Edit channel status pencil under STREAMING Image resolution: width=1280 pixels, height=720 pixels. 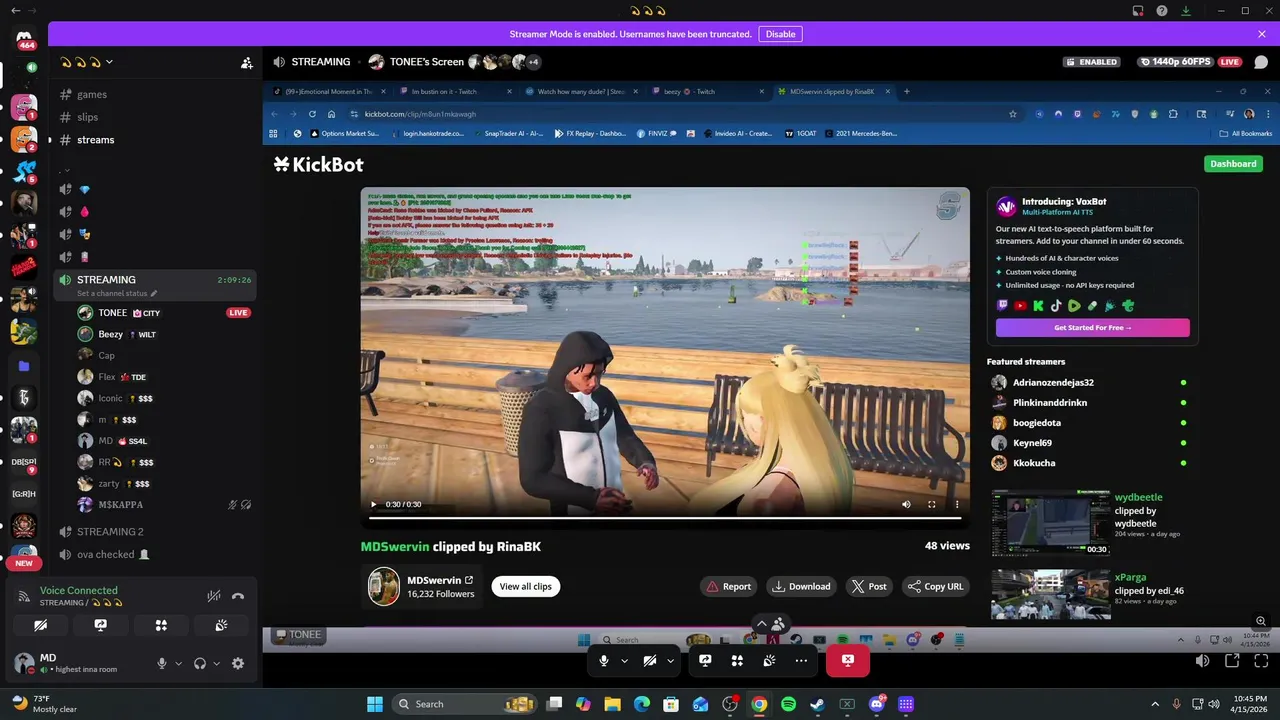pos(154,294)
